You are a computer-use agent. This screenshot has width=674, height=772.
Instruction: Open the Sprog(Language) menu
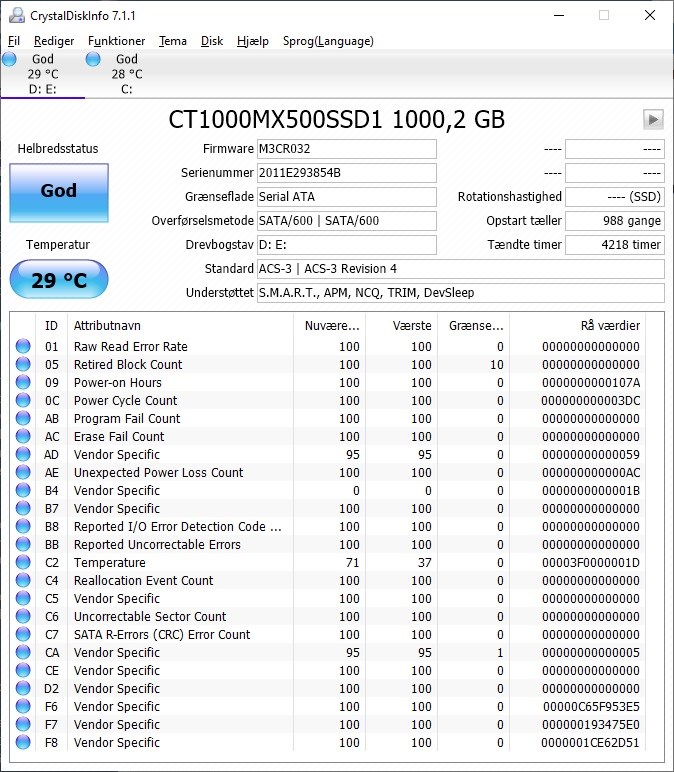click(328, 41)
